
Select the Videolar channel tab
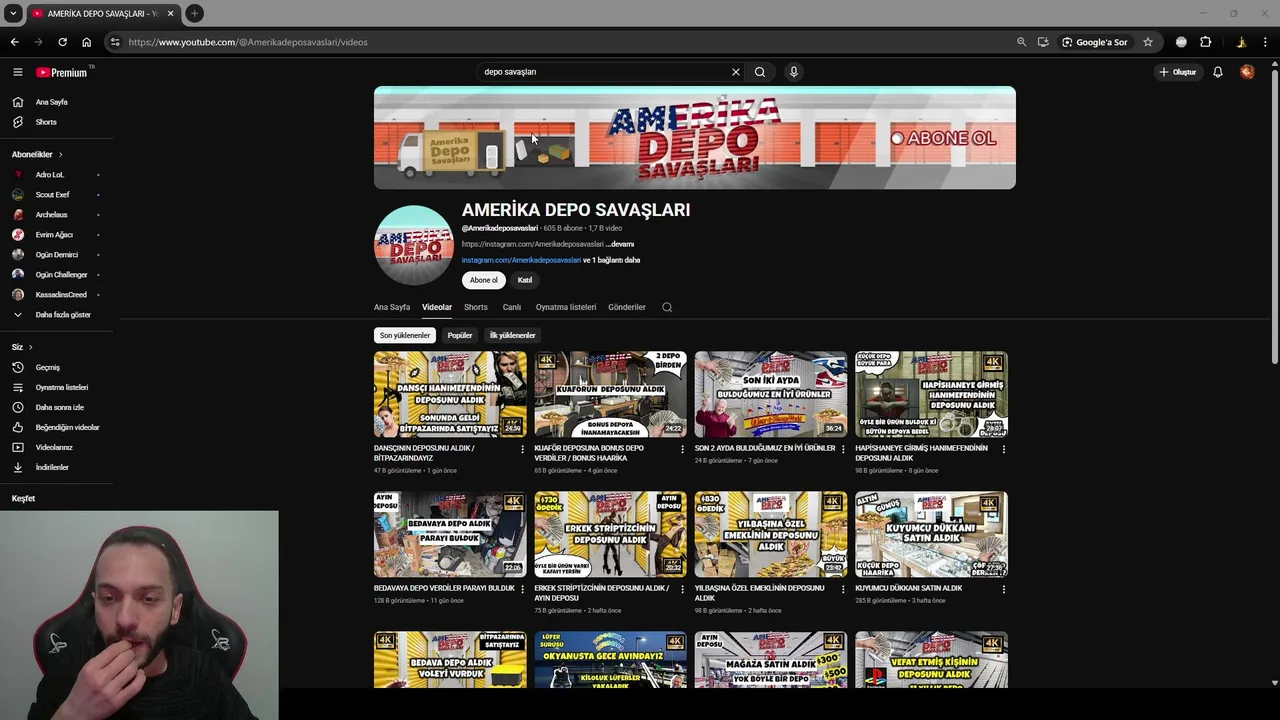click(437, 307)
